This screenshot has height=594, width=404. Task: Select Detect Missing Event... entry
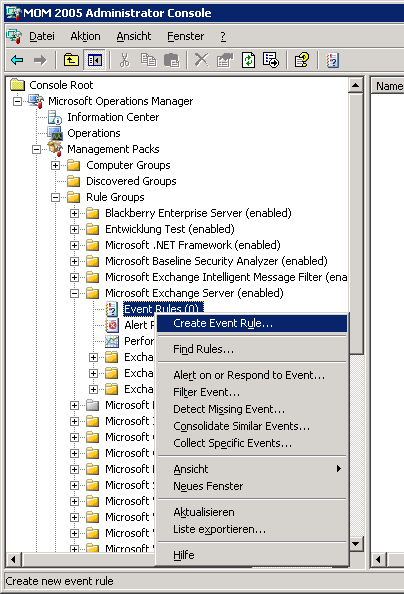(x=252, y=409)
